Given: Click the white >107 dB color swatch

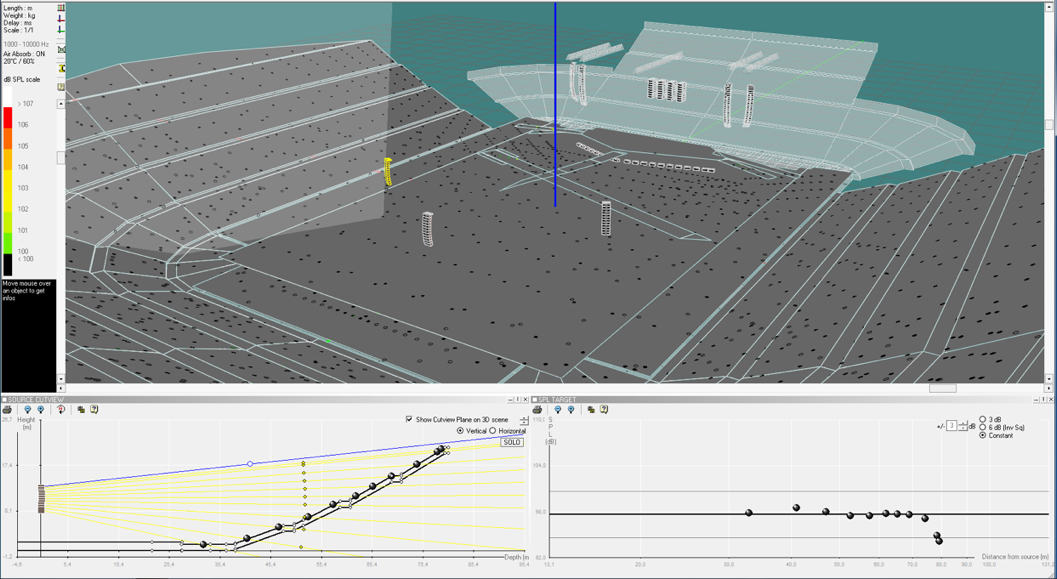Looking at the screenshot, I should [x=7, y=98].
